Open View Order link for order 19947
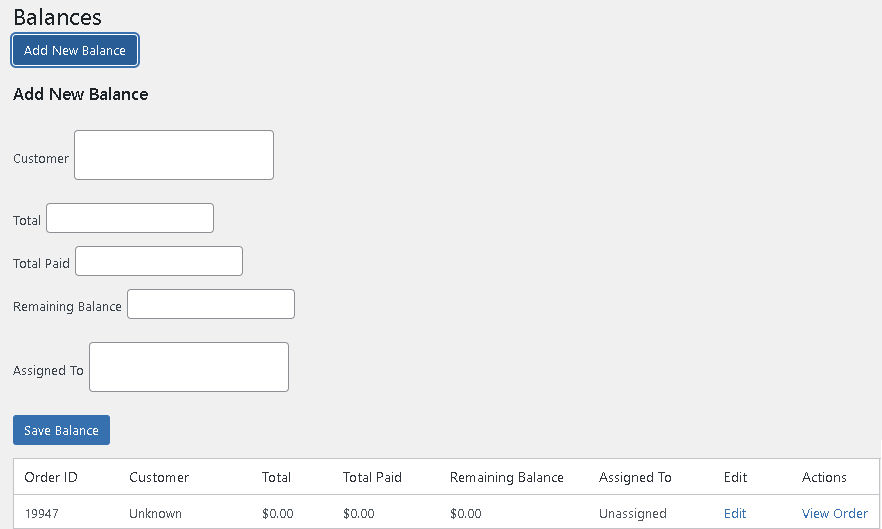 (835, 513)
